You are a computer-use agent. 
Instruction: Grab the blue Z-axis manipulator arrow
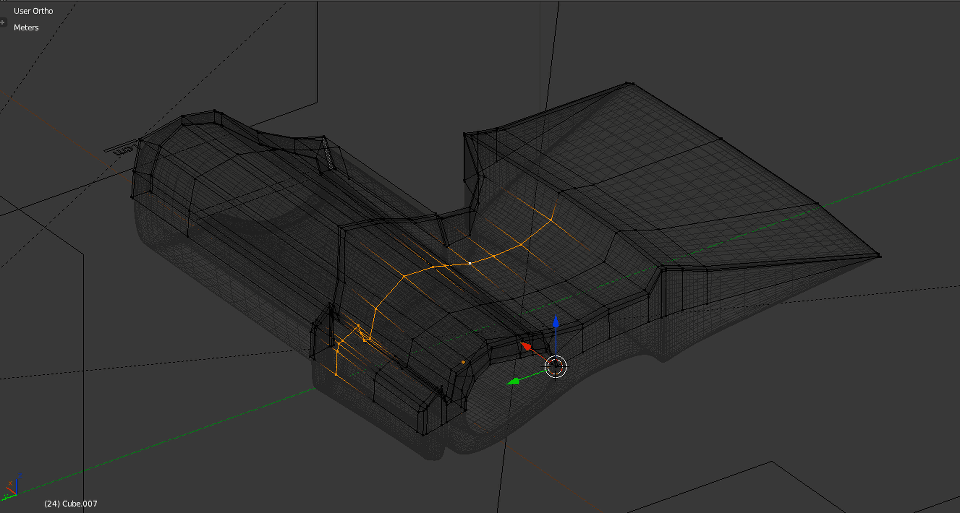[556, 325]
